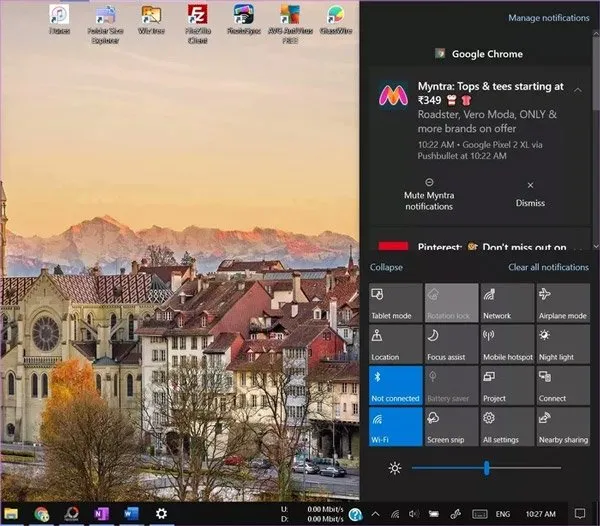Toggle the Bluetooth 'Not connected' tile
The width and height of the screenshot is (600, 526).
(x=395, y=385)
